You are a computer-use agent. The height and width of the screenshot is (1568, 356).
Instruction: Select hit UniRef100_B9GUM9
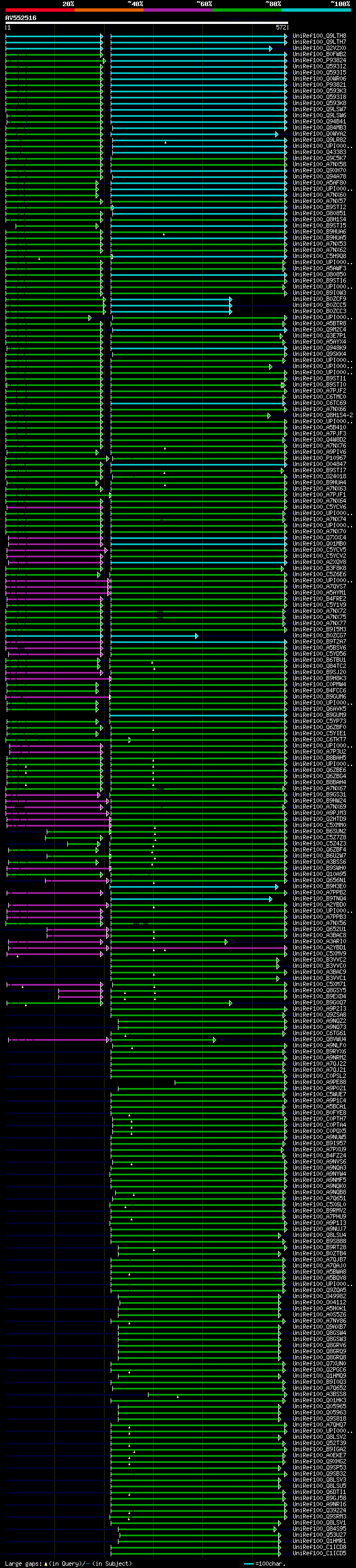click(319, 715)
